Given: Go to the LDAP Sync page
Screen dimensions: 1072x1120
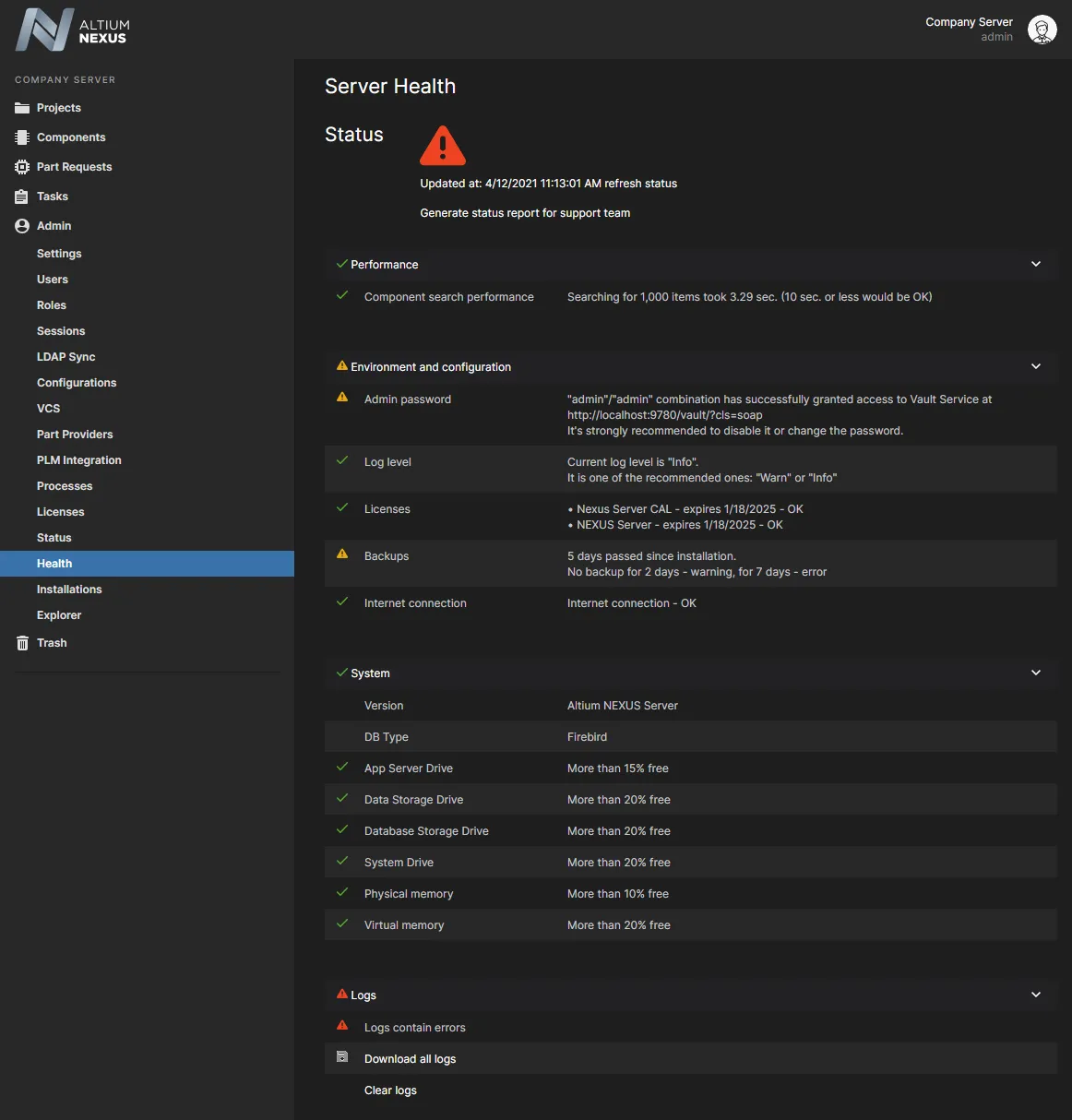Looking at the screenshot, I should coord(66,357).
